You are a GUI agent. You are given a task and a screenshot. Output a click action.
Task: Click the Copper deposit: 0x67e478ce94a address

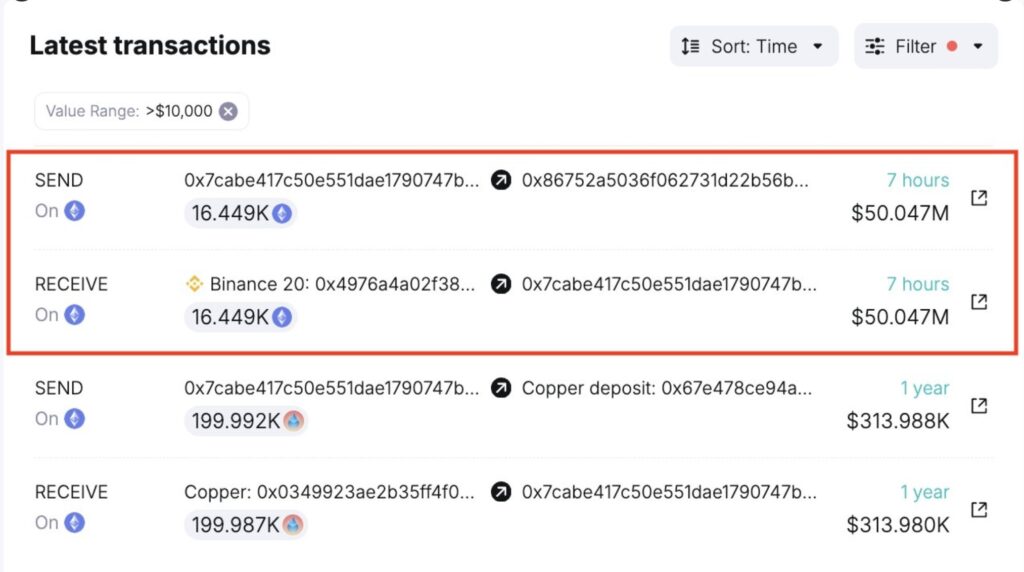click(x=667, y=388)
